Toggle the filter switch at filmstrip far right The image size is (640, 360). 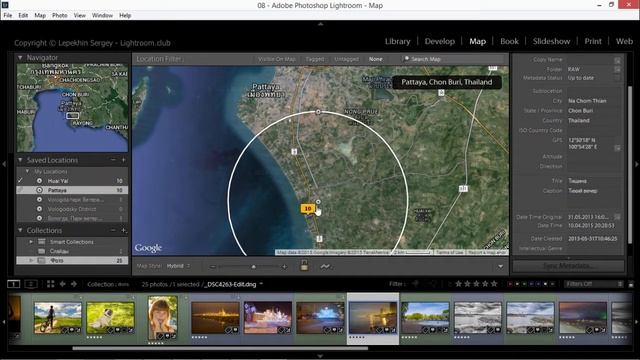pos(631,284)
